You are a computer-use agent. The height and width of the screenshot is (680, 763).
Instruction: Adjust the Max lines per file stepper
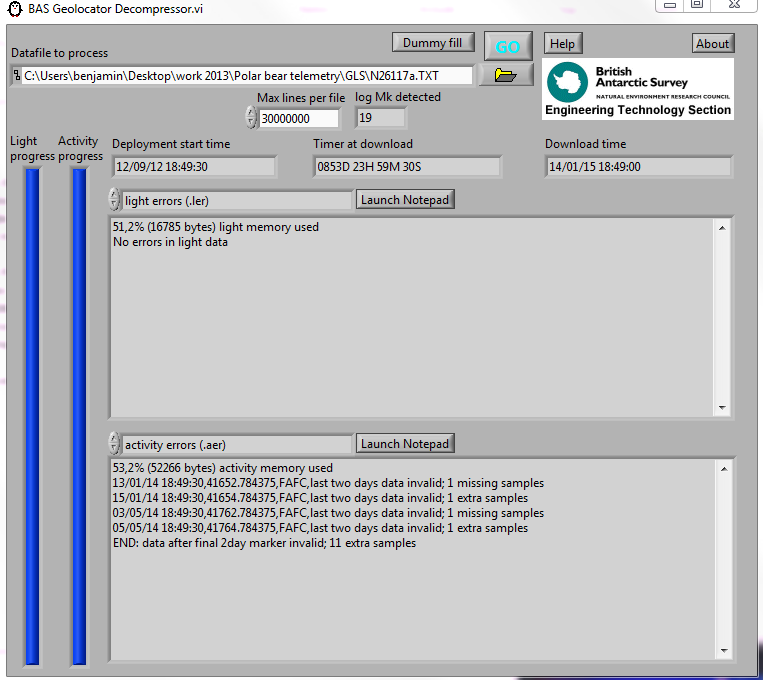[x=251, y=118]
